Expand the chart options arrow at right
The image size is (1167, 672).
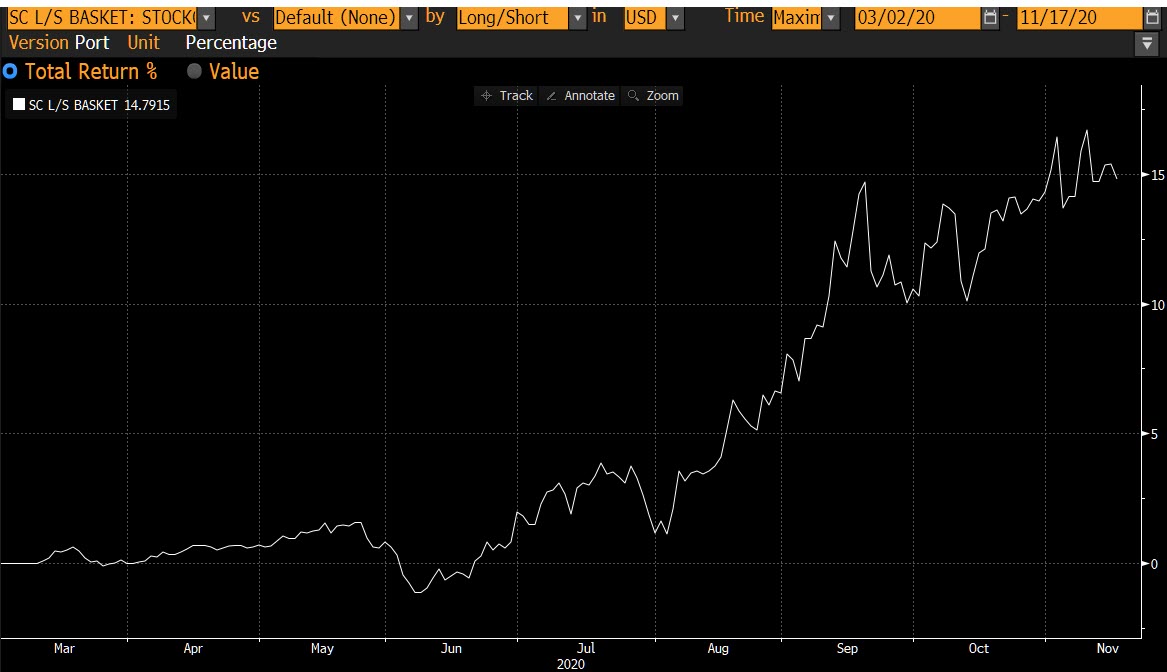pos(1146,43)
